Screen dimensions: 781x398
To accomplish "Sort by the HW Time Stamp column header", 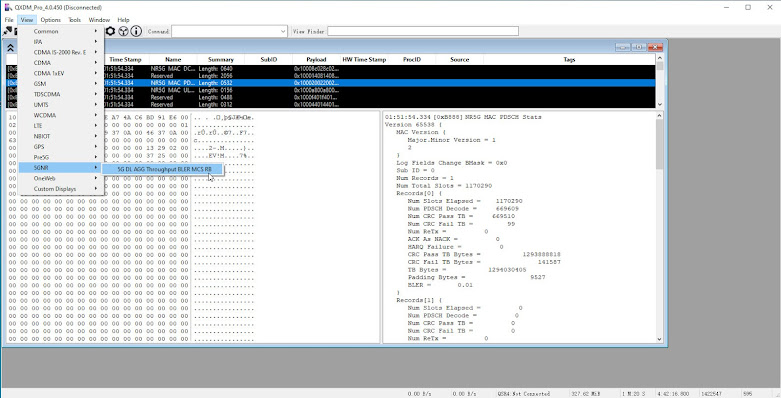I will pyautogui.click(x=364, y=59).
